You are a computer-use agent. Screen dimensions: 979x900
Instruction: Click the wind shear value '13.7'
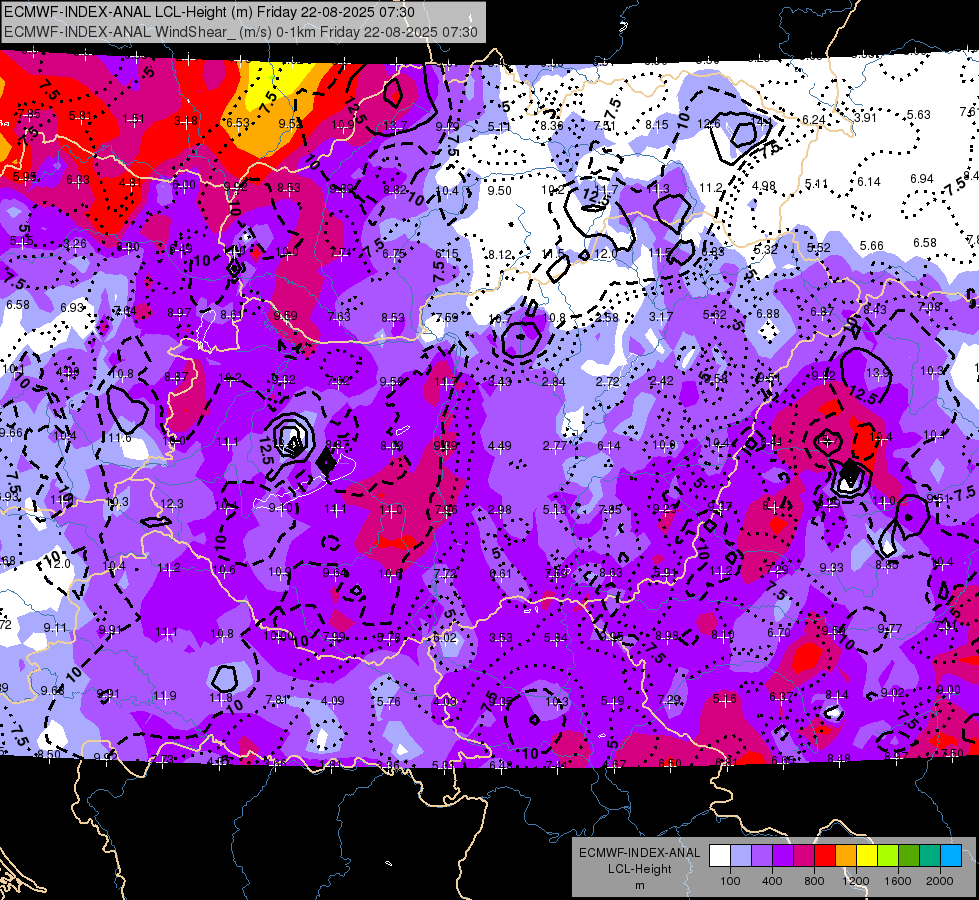click(x=395, y=126)
